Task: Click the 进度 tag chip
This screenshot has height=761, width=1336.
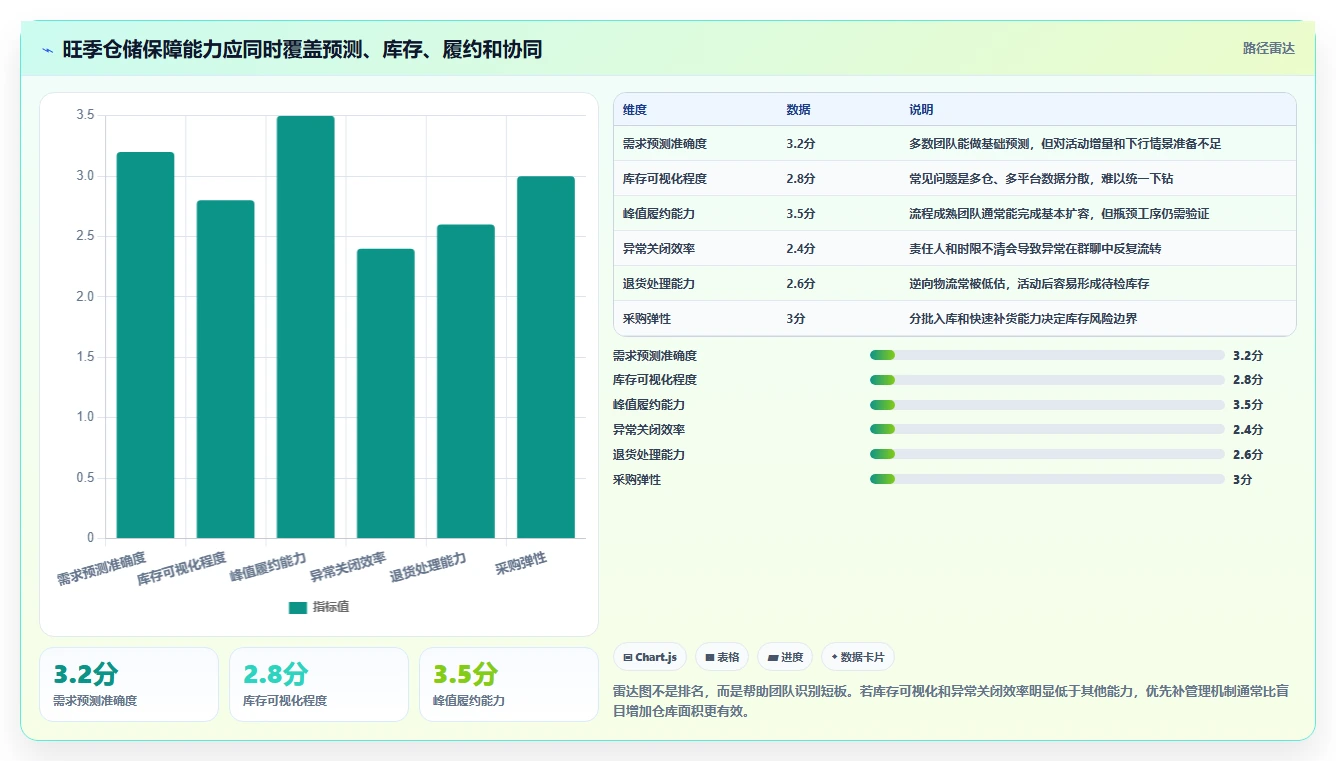Action: (785, 657)
